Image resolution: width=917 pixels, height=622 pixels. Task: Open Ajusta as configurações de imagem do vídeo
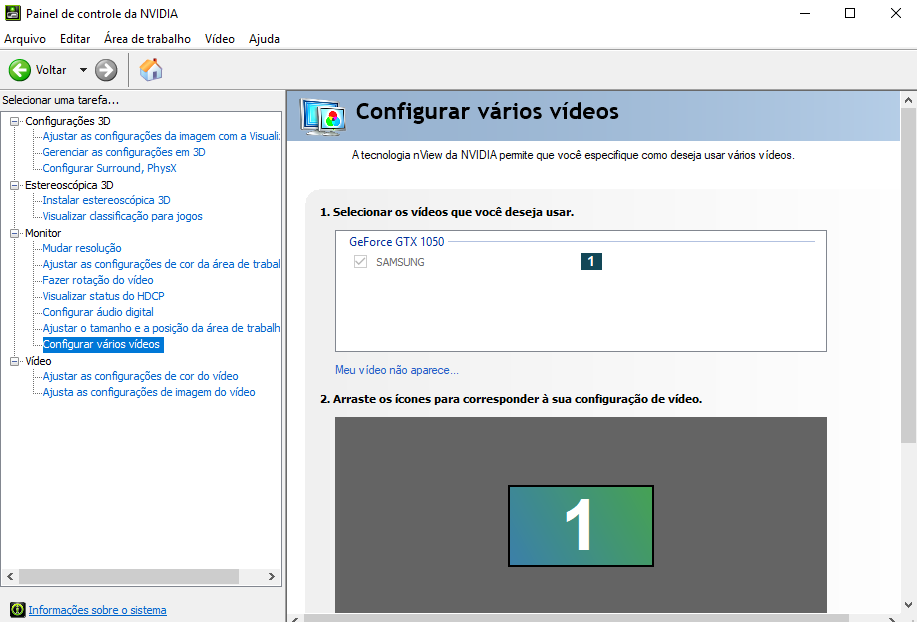[x=149, y=392]
